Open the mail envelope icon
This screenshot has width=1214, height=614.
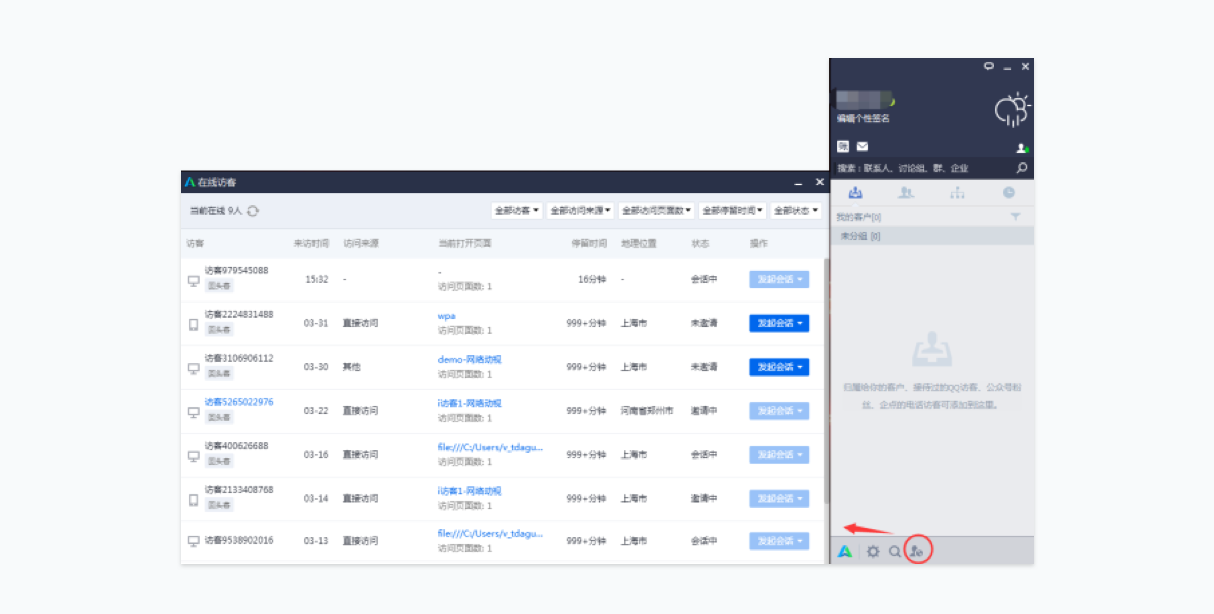(862, 146)
